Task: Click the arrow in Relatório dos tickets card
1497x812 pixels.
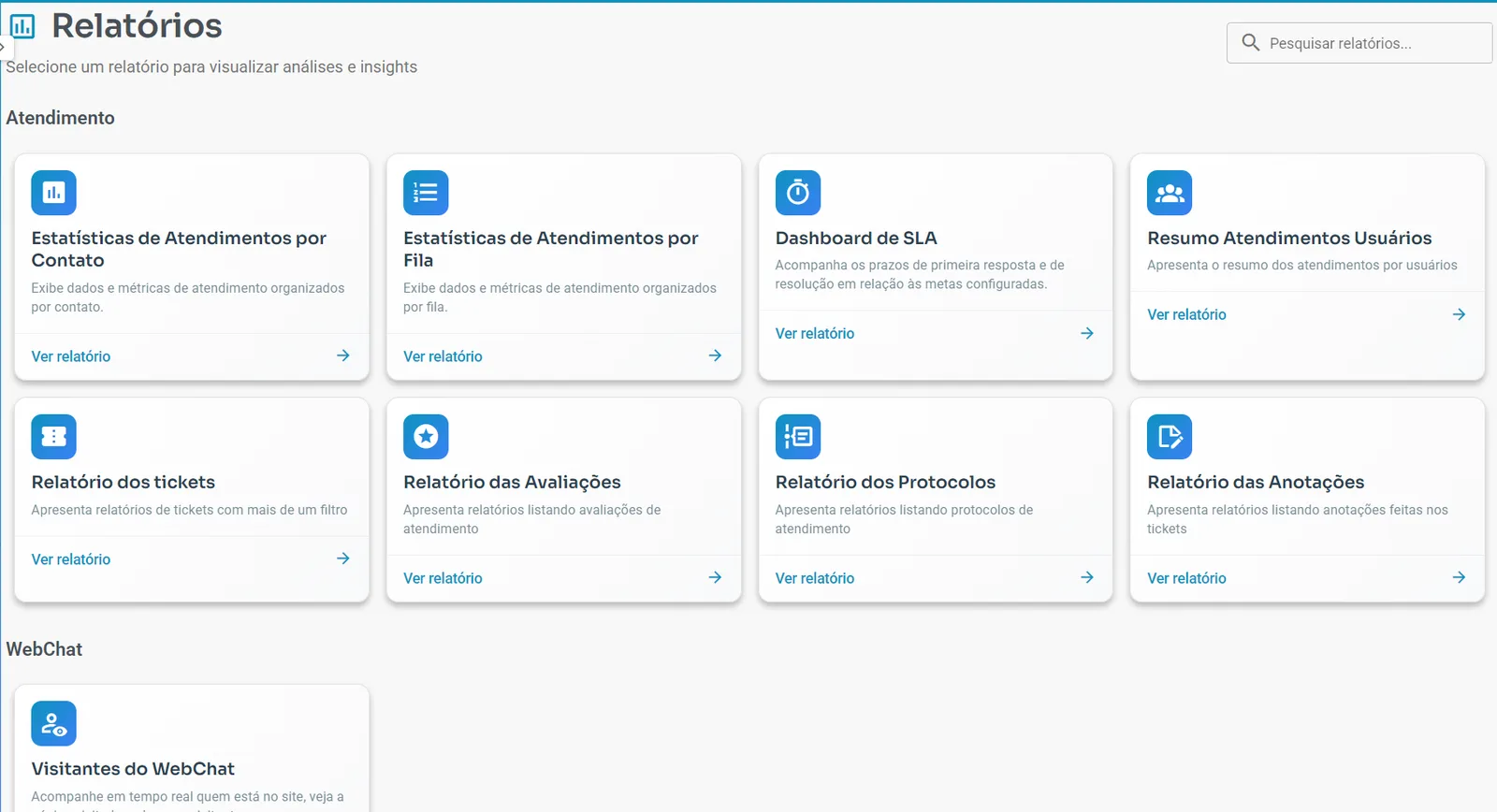Action: [x=343, y=558]
